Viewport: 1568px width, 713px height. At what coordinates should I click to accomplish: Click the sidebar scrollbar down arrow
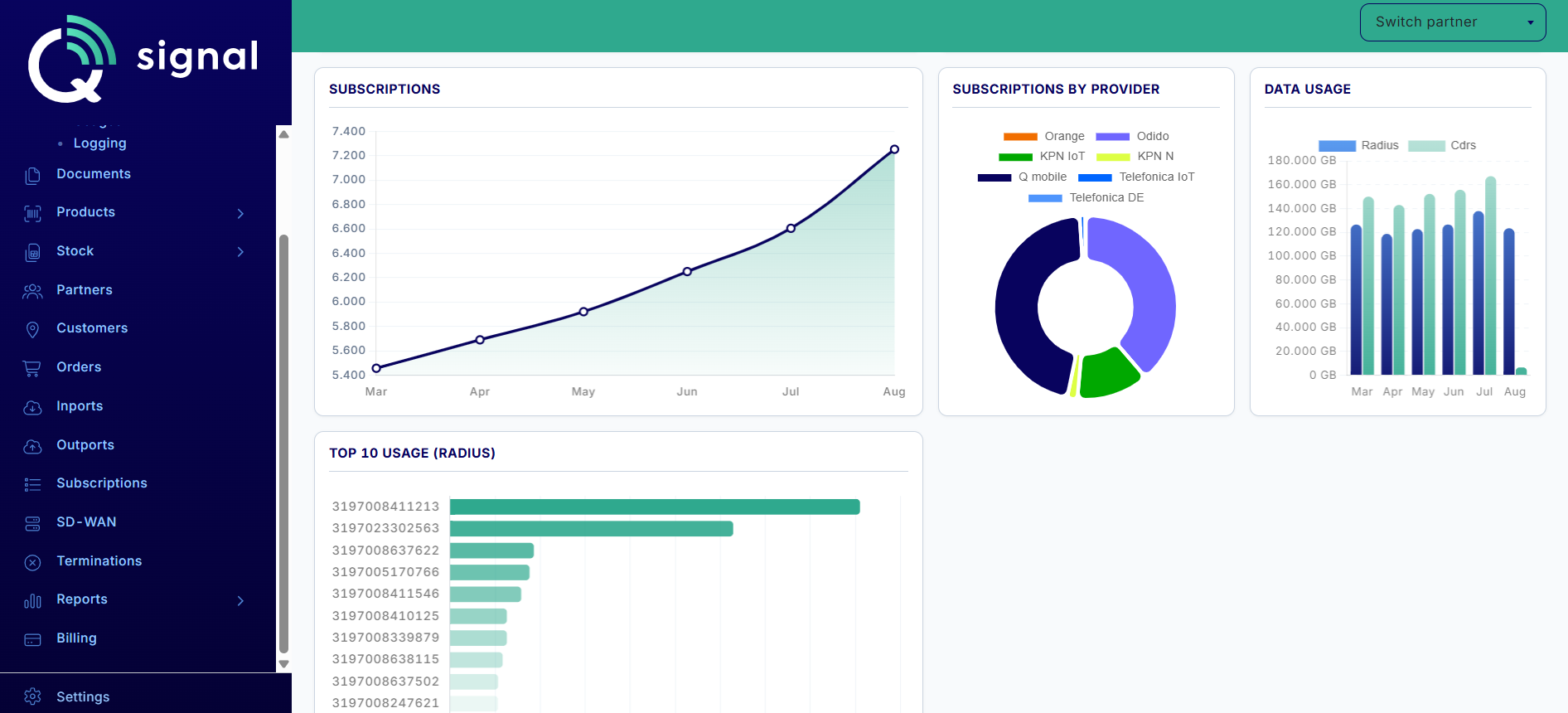(x=283, y=664)
